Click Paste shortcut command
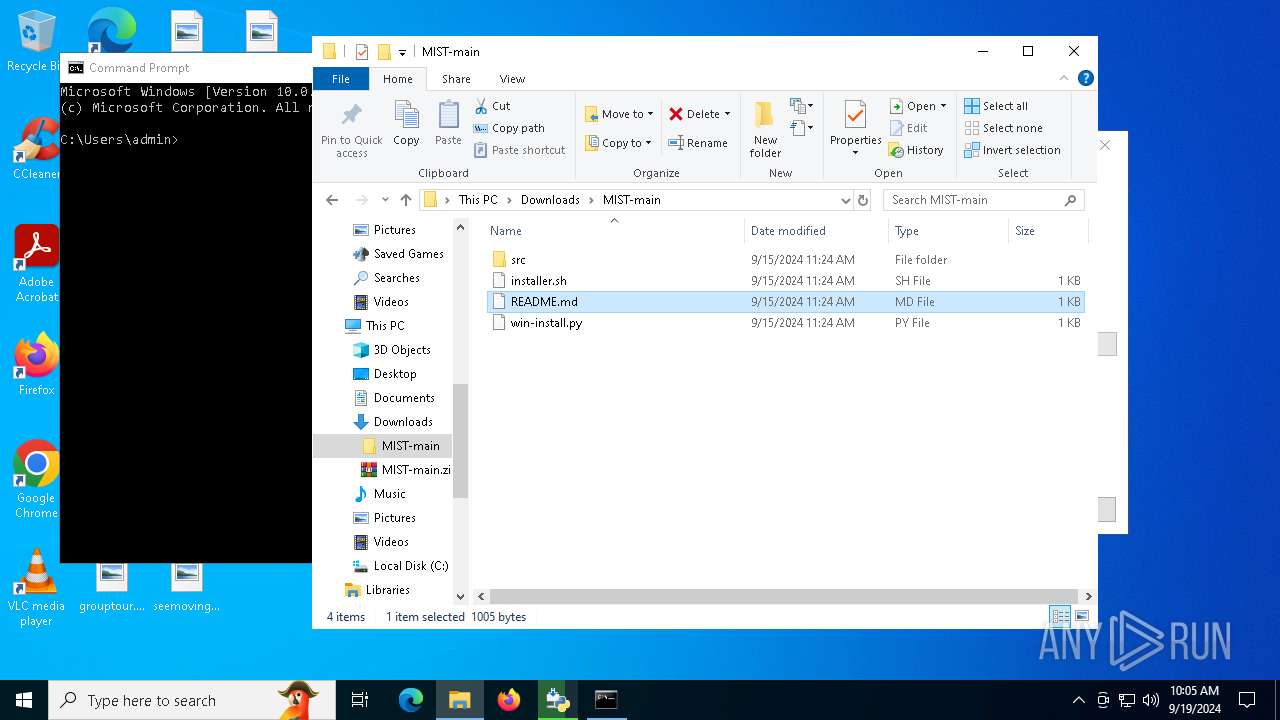The width and height of the screenshot is (1280, 720). [x=519, y=150]
